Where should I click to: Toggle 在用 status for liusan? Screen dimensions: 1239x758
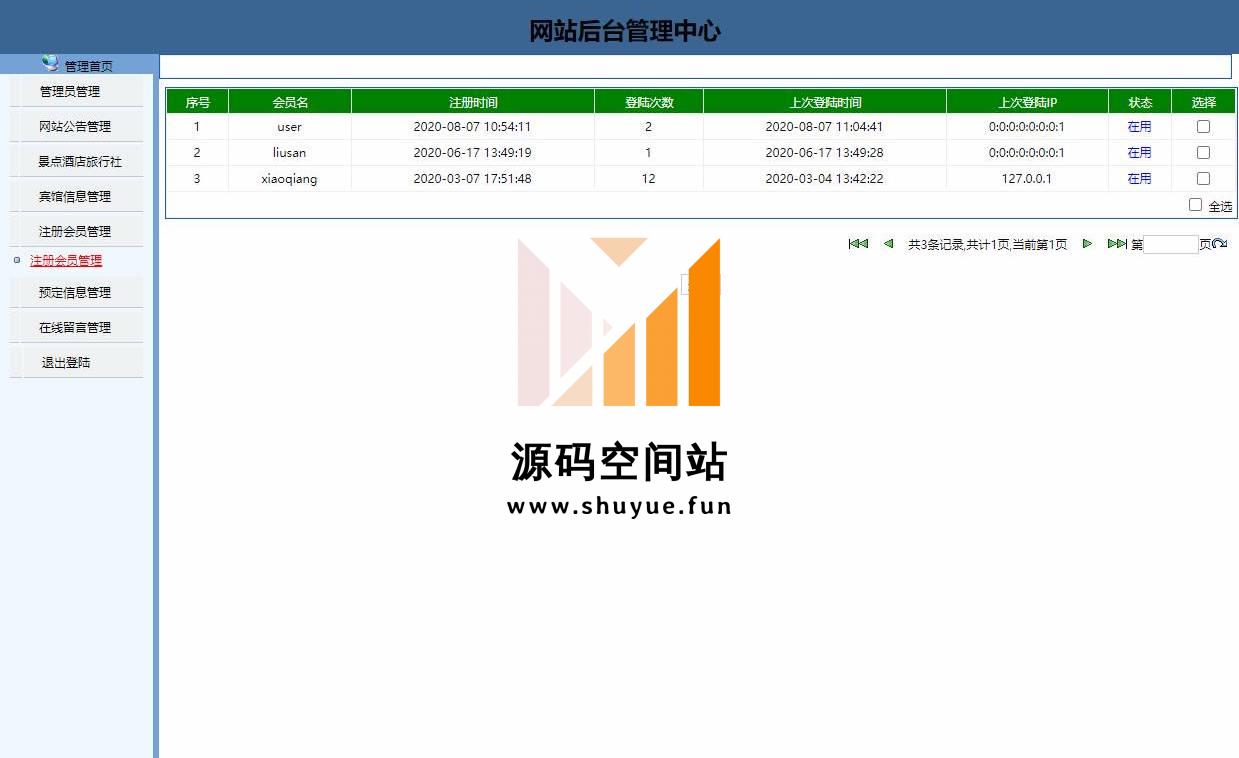click(x=1139, y=153)
